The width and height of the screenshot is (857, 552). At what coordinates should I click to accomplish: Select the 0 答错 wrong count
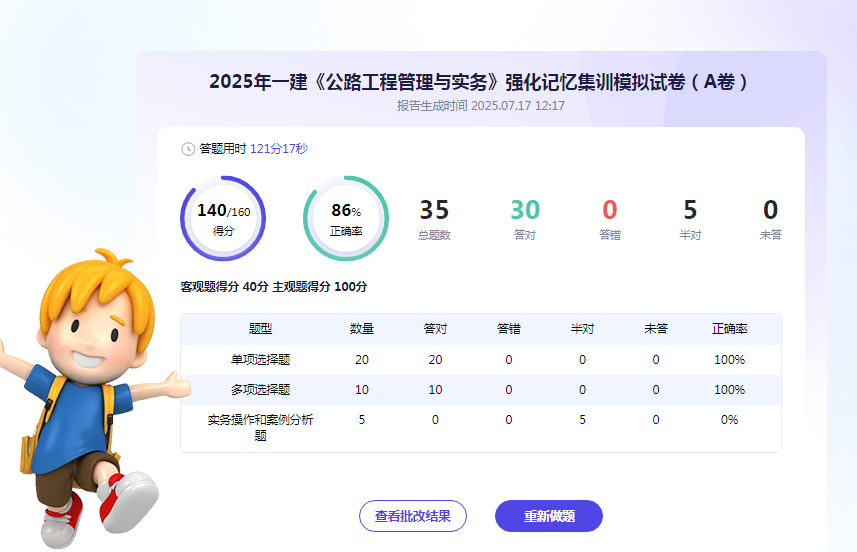point(610,219)
